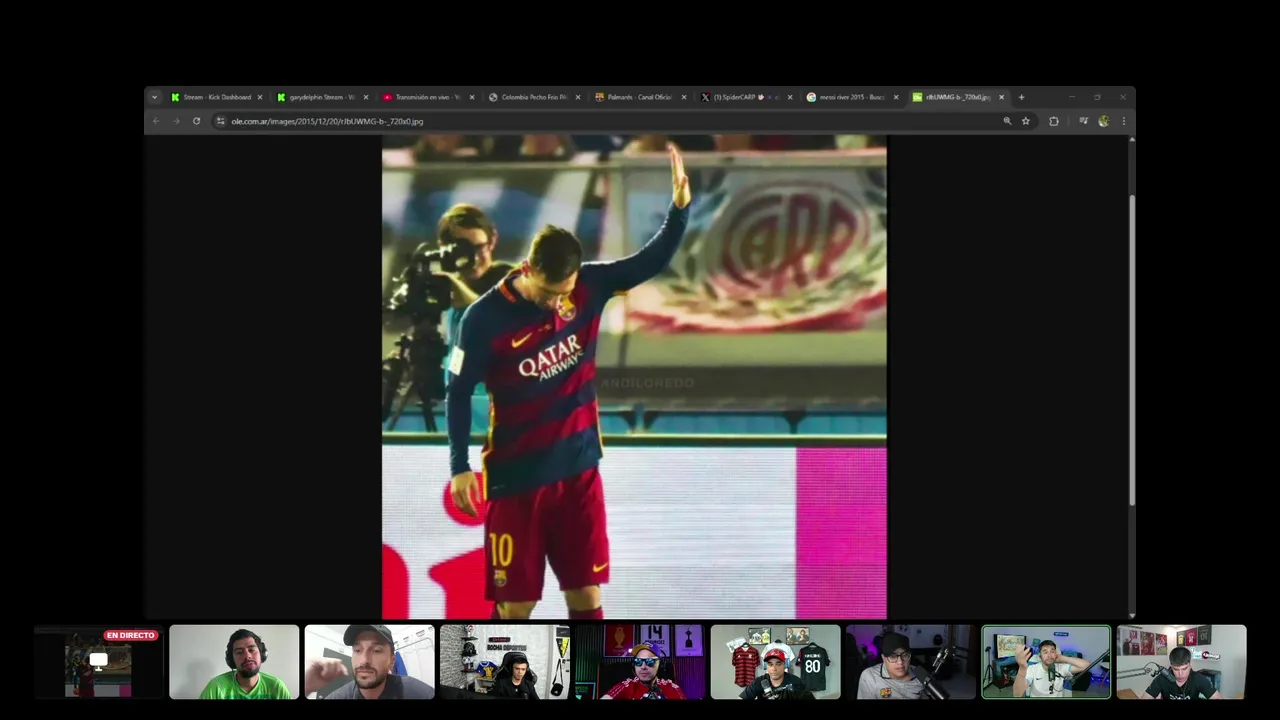1280x720 pixels.
Task: Reload the current image page
Action: click(196, 121)
